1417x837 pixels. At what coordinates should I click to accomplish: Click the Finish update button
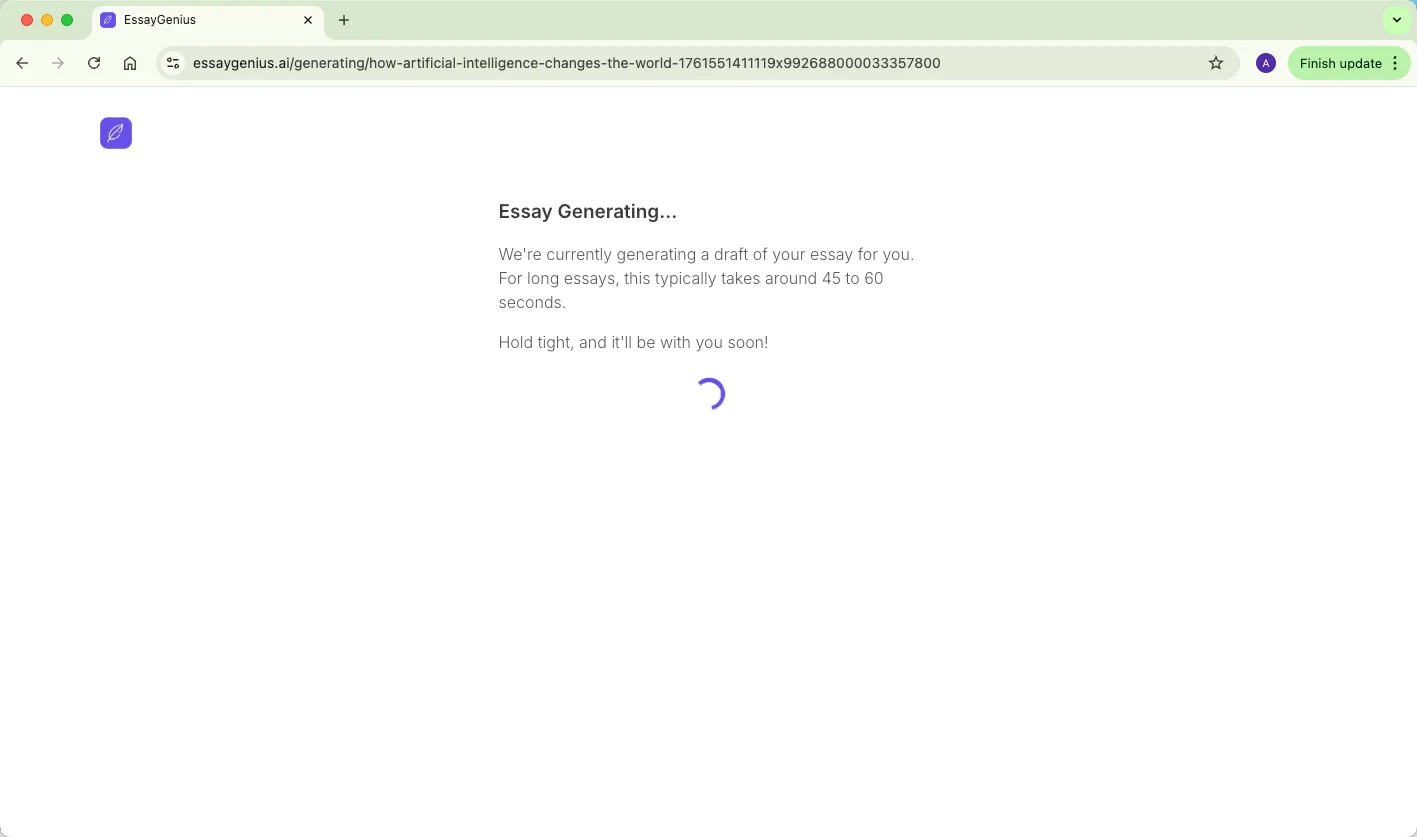click(x=1340, y=63)
